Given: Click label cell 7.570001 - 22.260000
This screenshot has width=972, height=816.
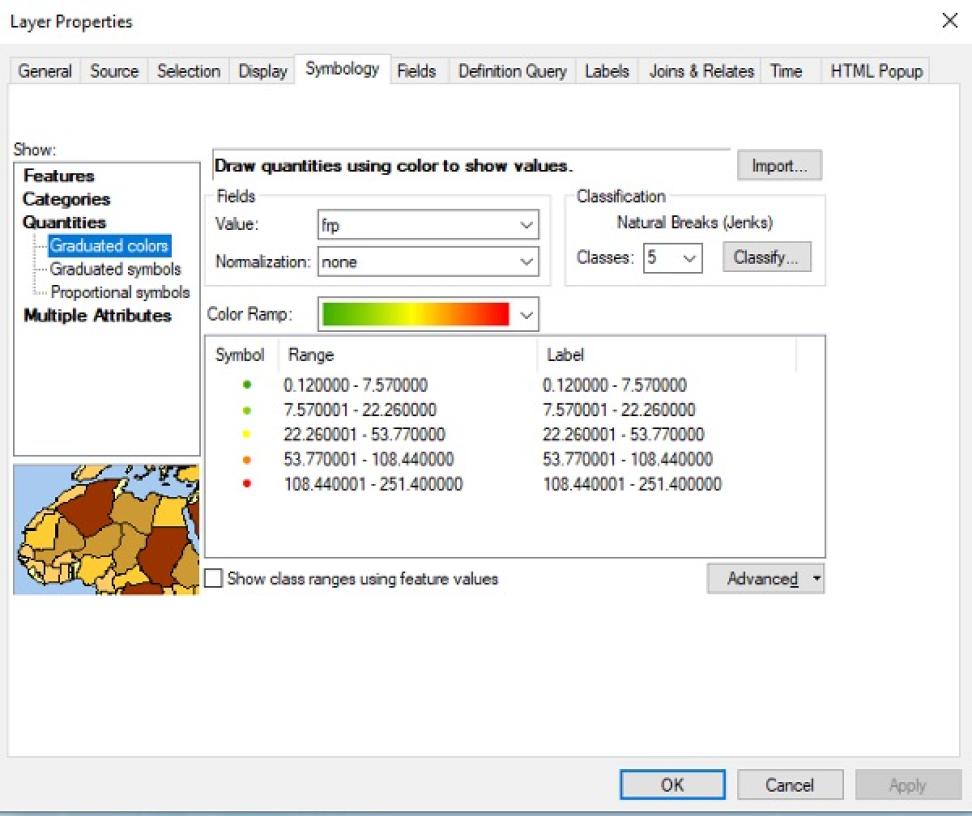Looking at the screenshot, I should click(x=619, y=410).
